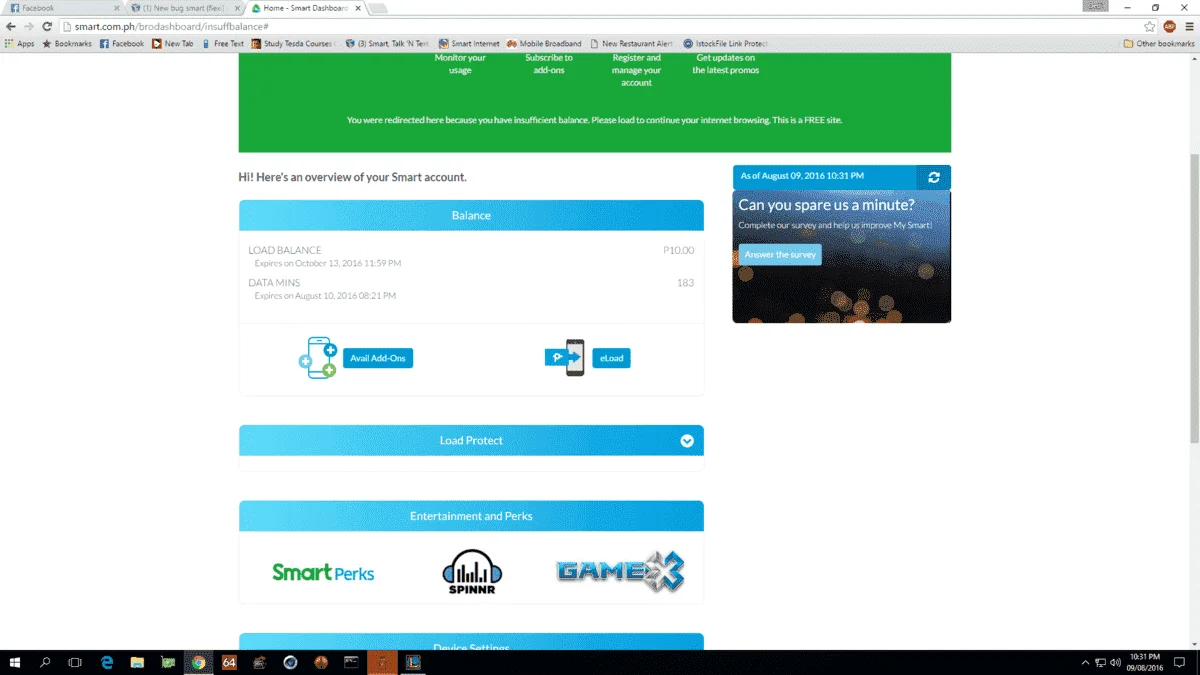Open the New Tab bookmark
Image resolution: width=1200 pixels, height=675 pixels.
click(x=173, y=44)
